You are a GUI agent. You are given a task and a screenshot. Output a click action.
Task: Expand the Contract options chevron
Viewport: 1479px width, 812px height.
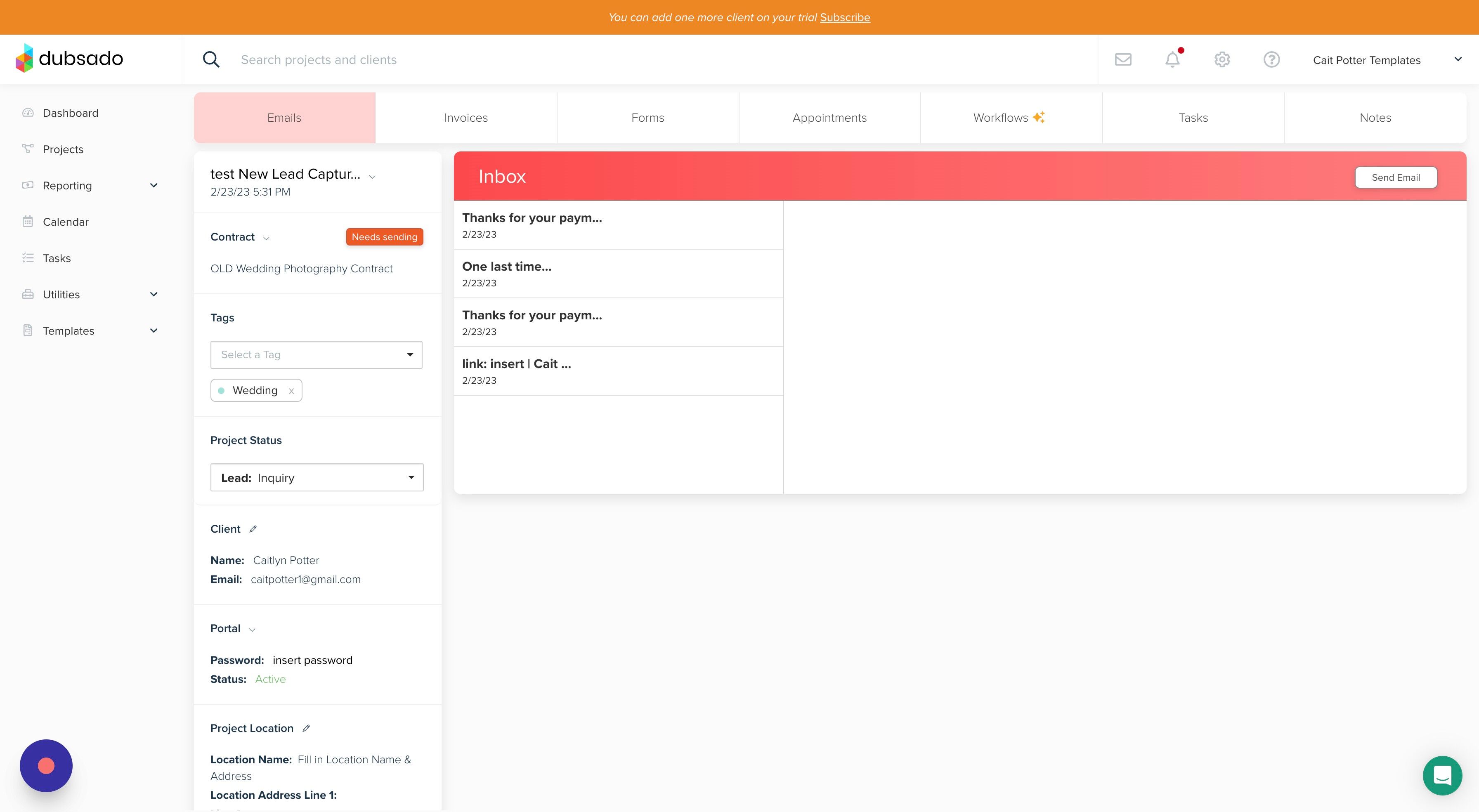tap(266, 238)
